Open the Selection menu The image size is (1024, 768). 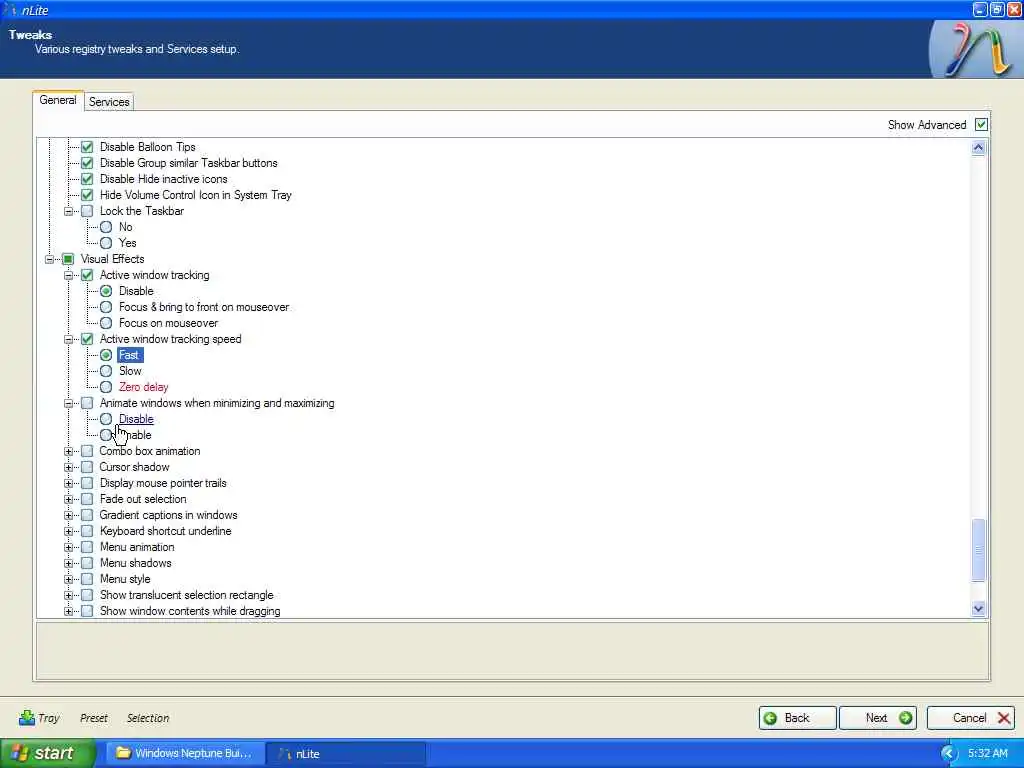pyautogui.click(x=148, y=718)
